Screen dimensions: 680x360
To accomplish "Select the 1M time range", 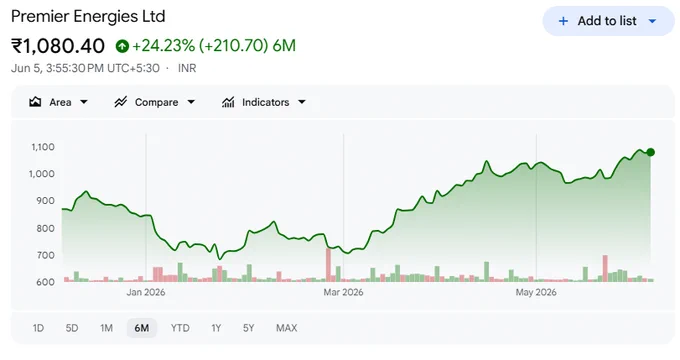I will tap(106, 328).
